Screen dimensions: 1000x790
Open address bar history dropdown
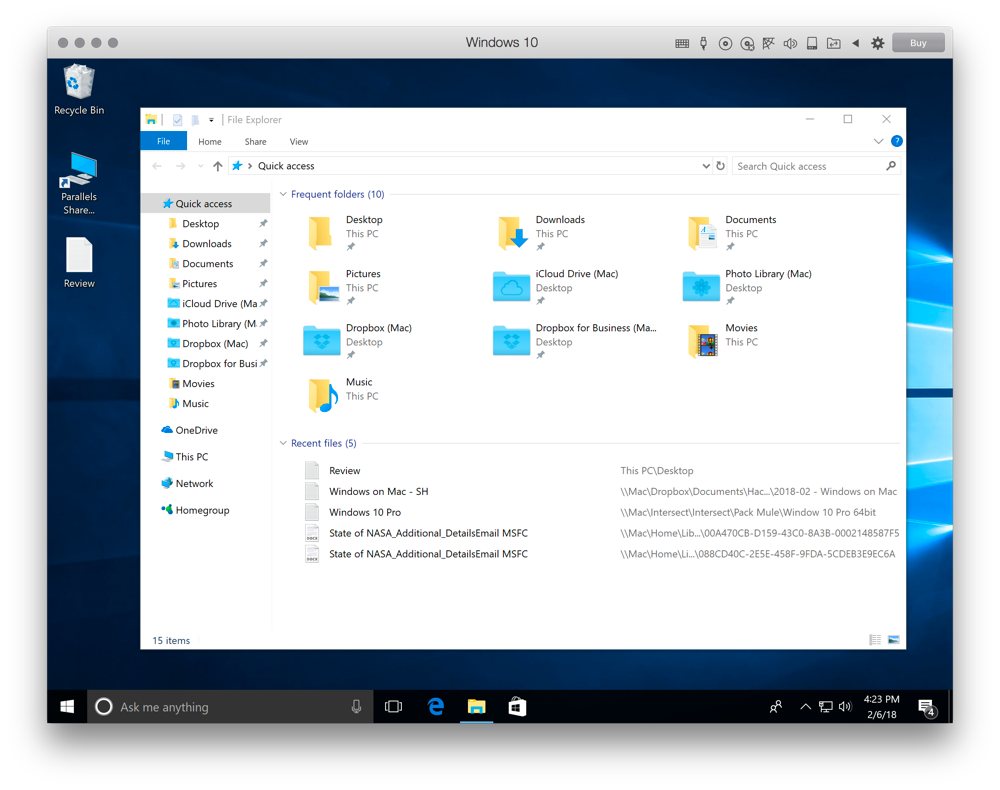click(705, 166)
